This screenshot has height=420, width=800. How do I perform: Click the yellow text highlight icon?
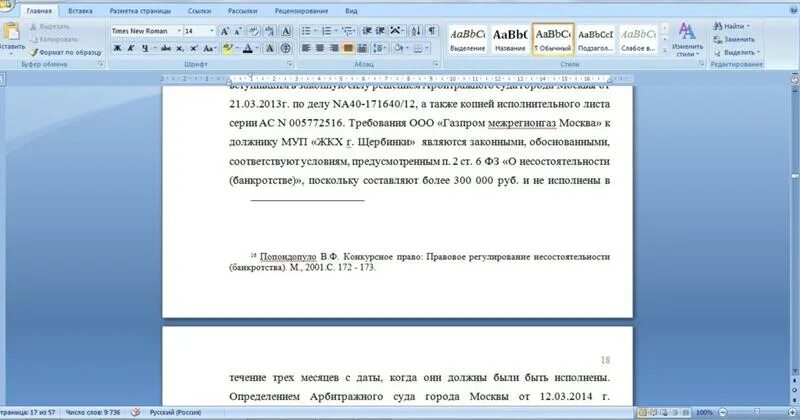(228, 48)
